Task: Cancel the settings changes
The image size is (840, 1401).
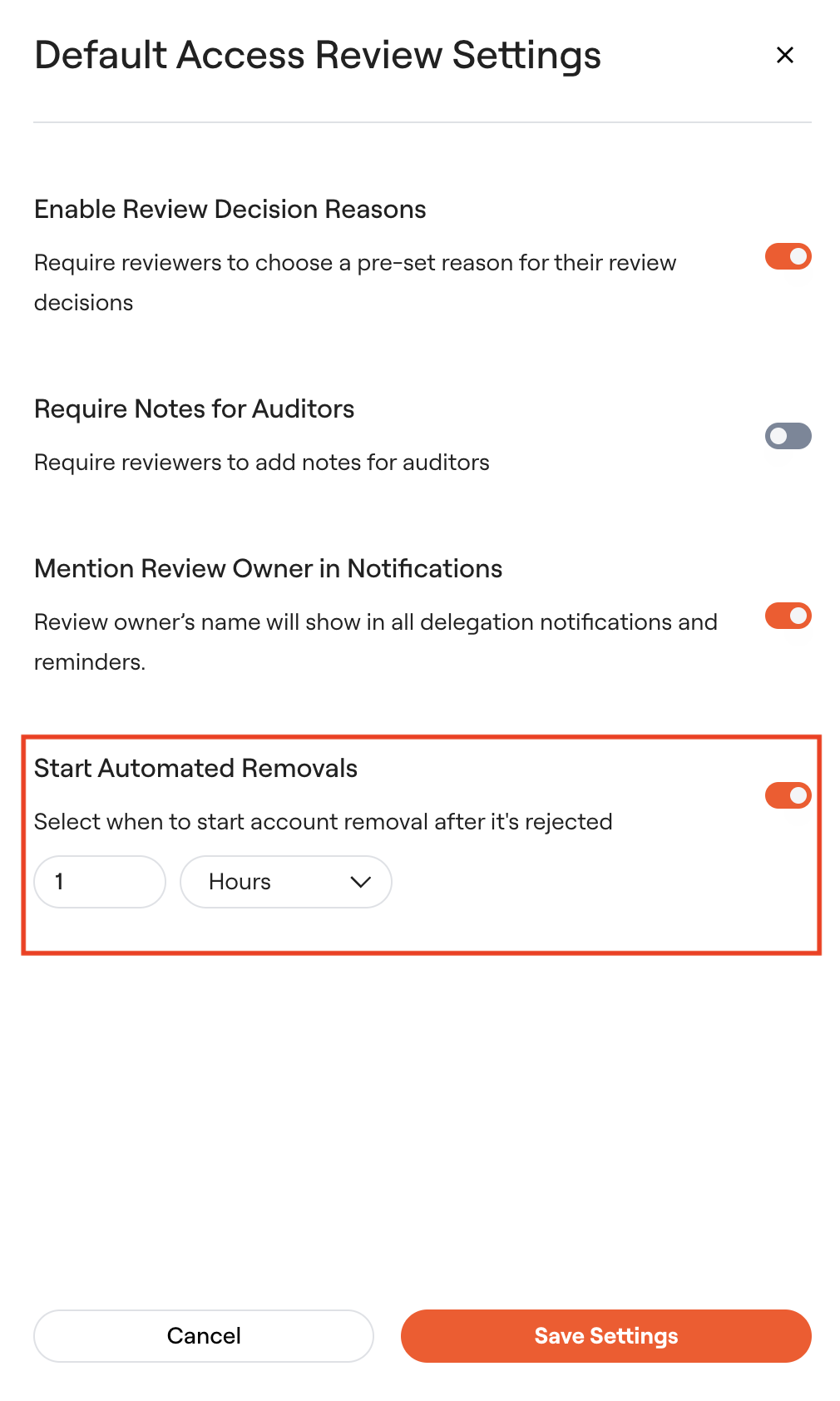Action: [204, 1336]
